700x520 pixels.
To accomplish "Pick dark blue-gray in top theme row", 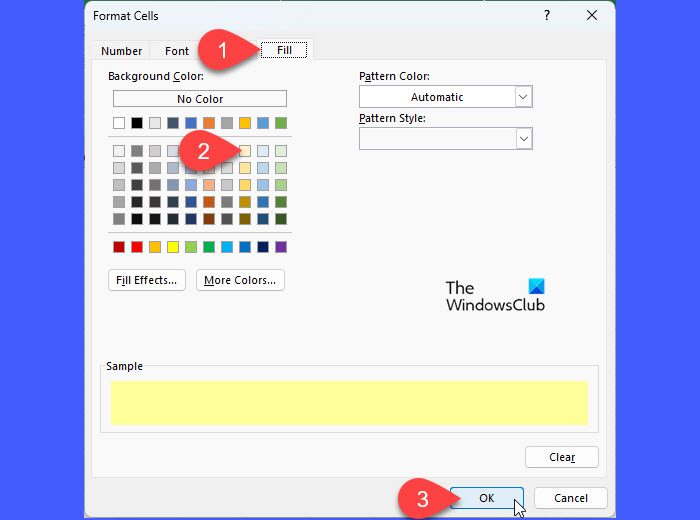I will click(x=173, y=123).
